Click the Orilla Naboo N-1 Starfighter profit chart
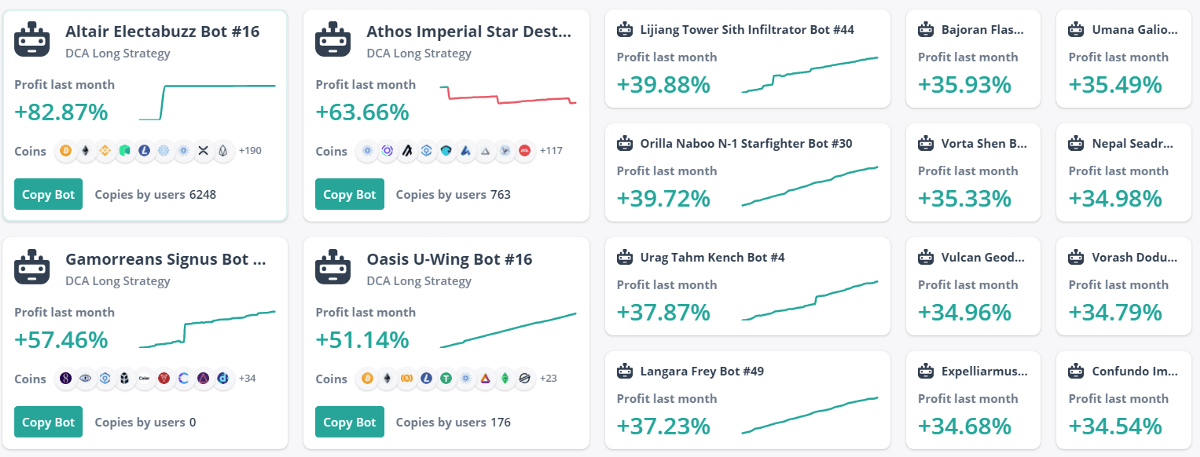1200x457 pixels. [809, 186]
